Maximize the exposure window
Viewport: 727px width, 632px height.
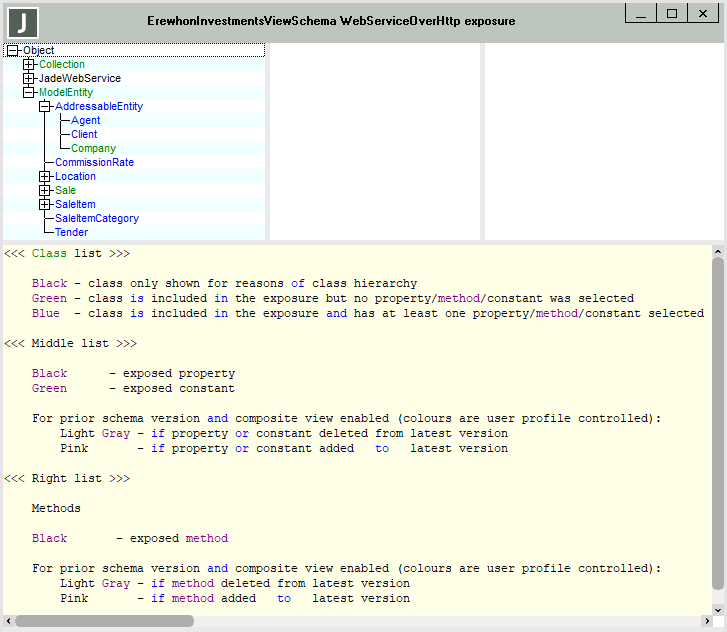(x=672, y=13)
